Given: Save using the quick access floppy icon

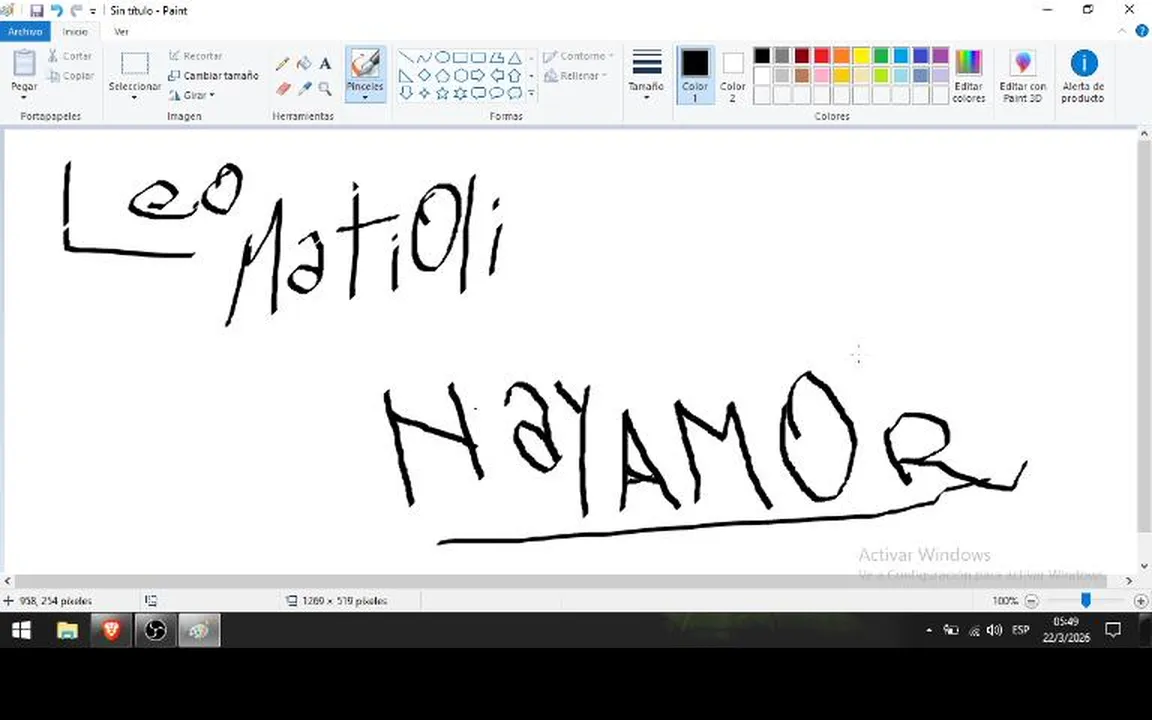Looking at the screenshot, I should click(37, 10).
